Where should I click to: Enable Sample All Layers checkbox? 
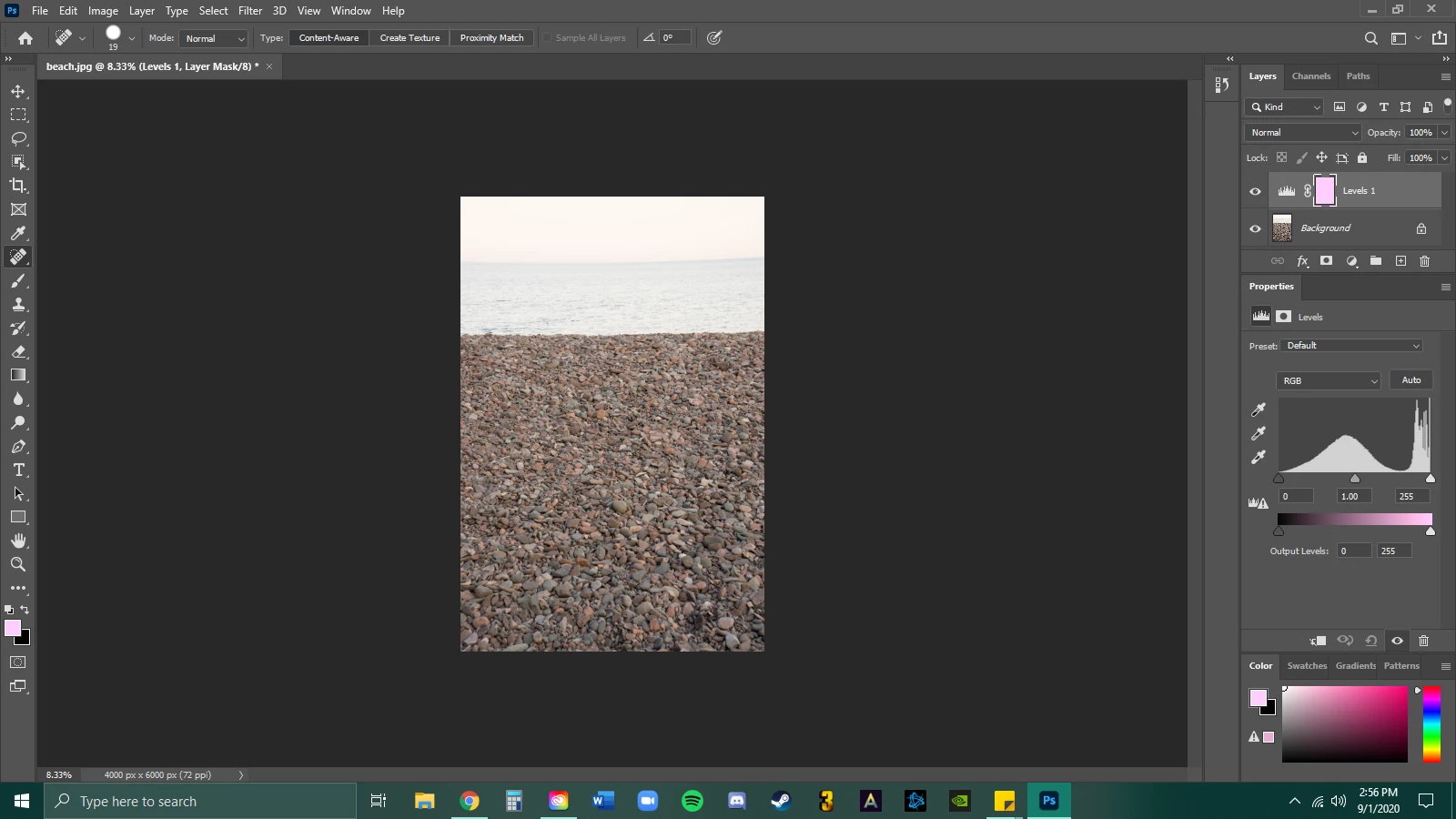coord(548,38)
